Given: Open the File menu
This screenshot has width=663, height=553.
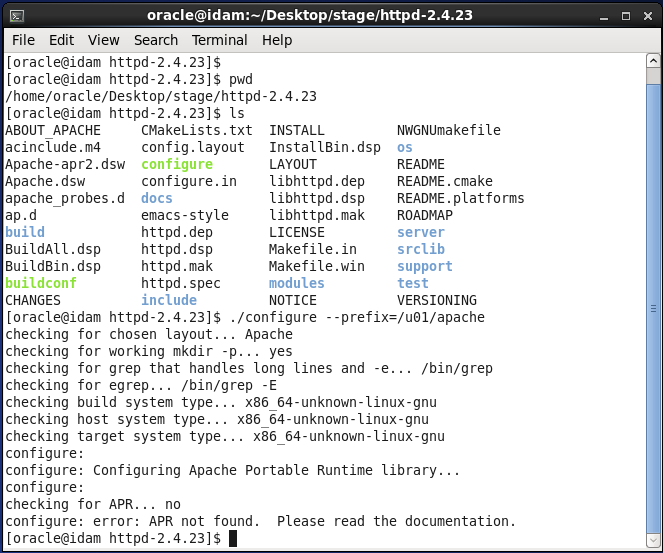Looking at the screenshot, I should [23, 40].
